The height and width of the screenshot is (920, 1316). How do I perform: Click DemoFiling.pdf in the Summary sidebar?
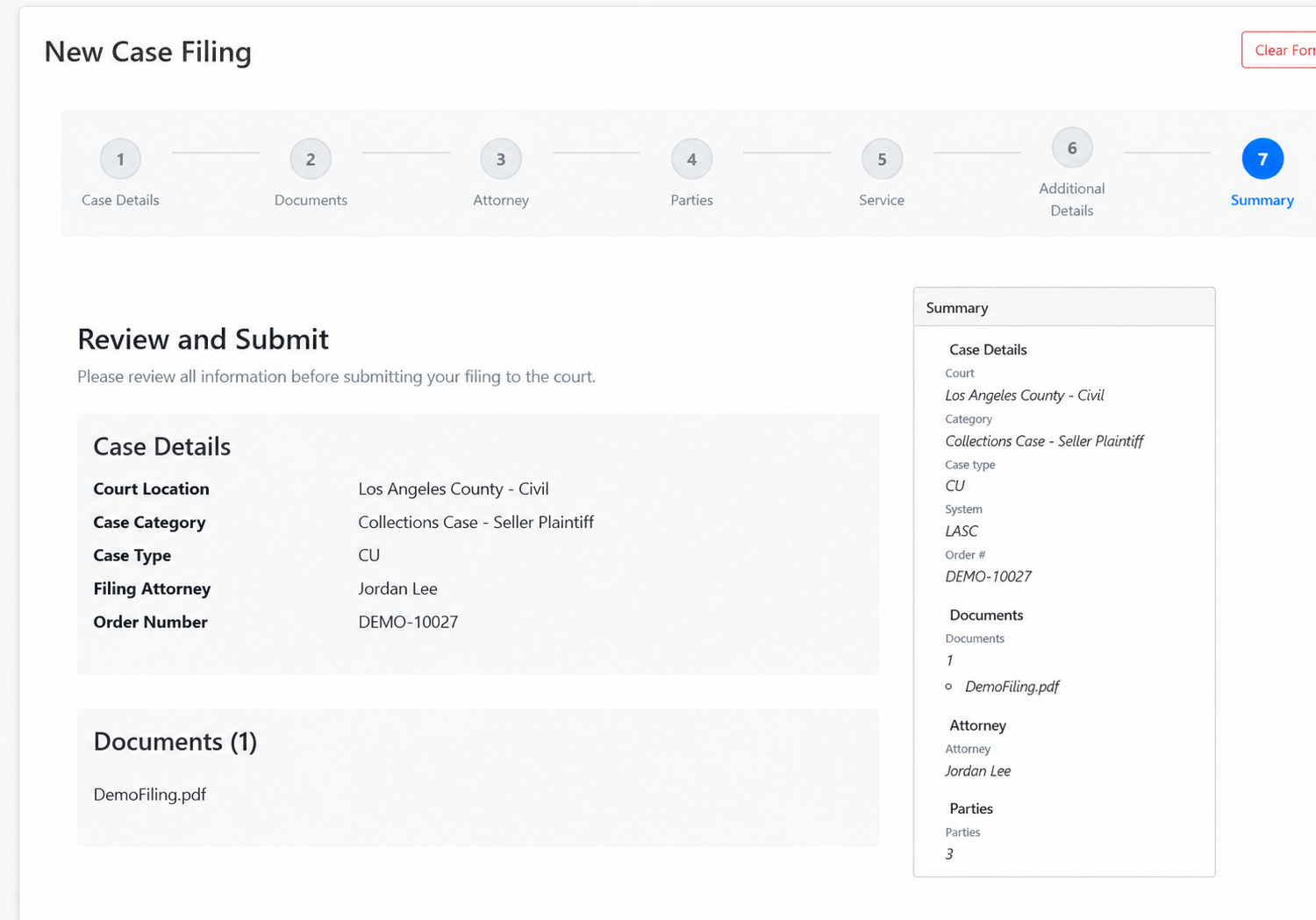pos(1012,687)
